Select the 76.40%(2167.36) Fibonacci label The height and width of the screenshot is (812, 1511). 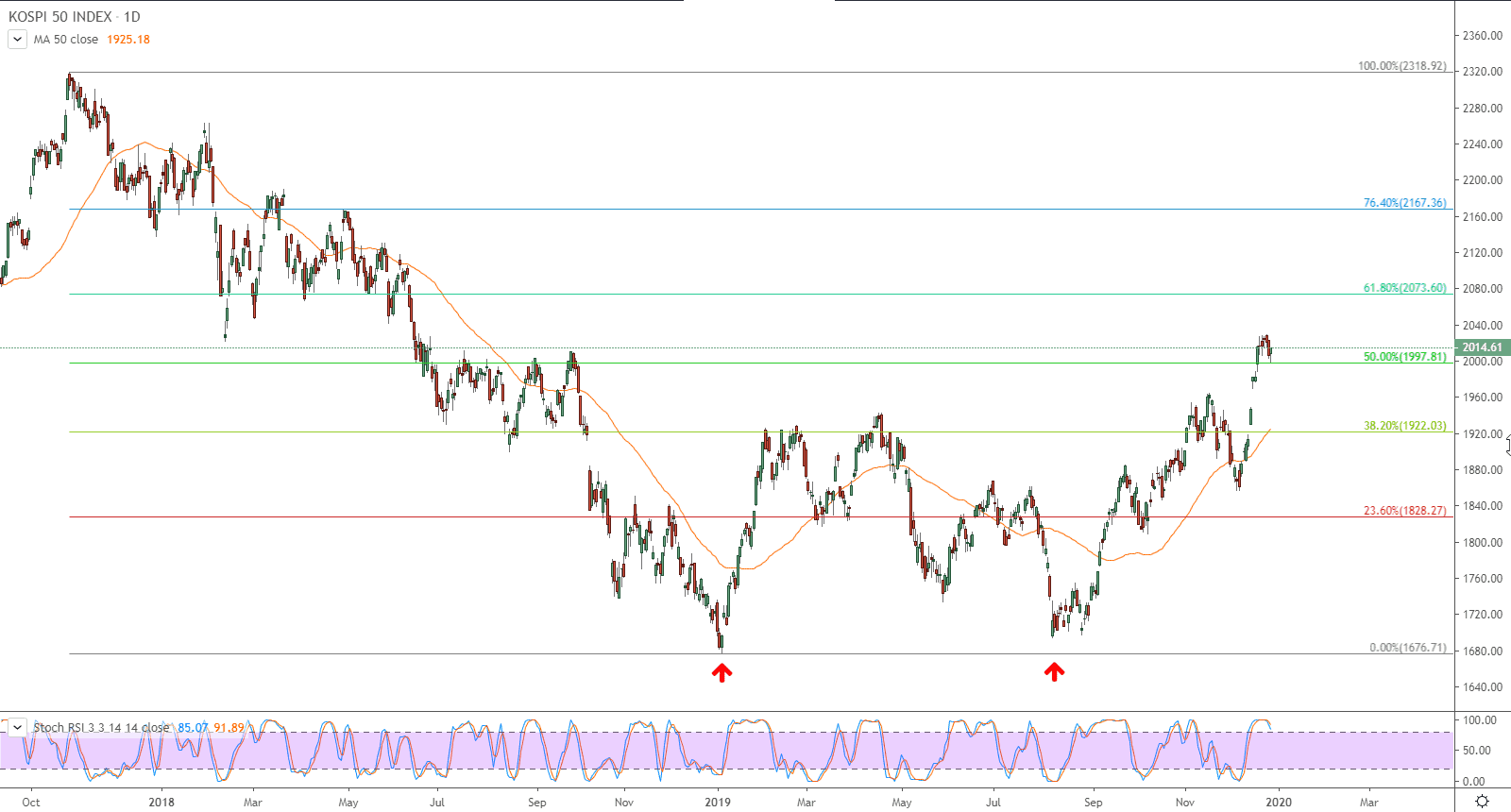(1404, 203)
